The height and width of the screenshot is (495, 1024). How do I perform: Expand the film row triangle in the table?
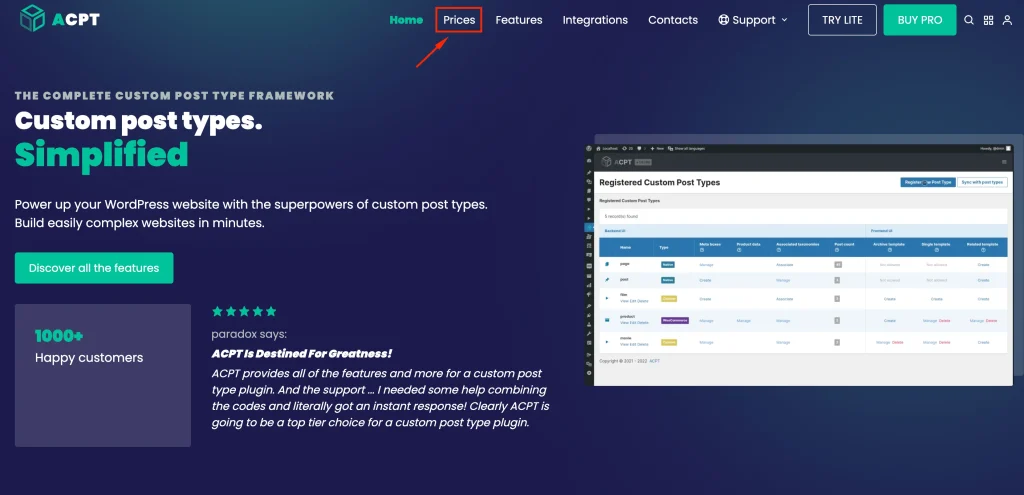pos(606,298)
